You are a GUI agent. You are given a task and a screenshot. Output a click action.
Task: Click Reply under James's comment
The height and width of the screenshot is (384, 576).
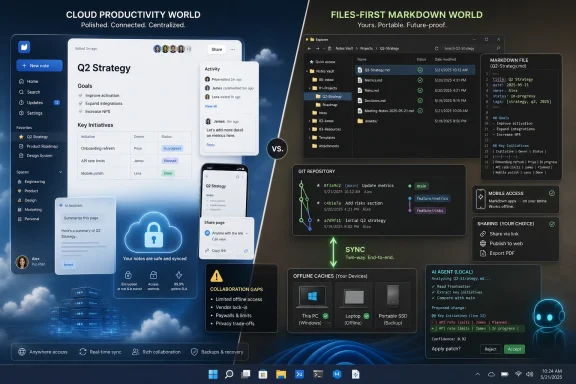tap(210, 145)
